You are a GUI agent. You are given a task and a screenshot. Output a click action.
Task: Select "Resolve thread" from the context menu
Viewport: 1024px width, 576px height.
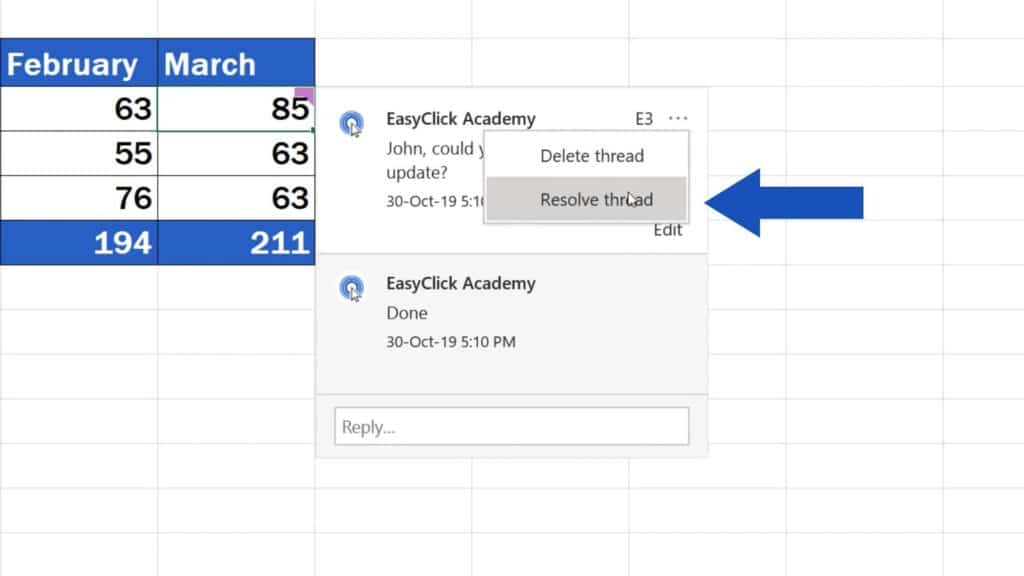coord(596,199)
